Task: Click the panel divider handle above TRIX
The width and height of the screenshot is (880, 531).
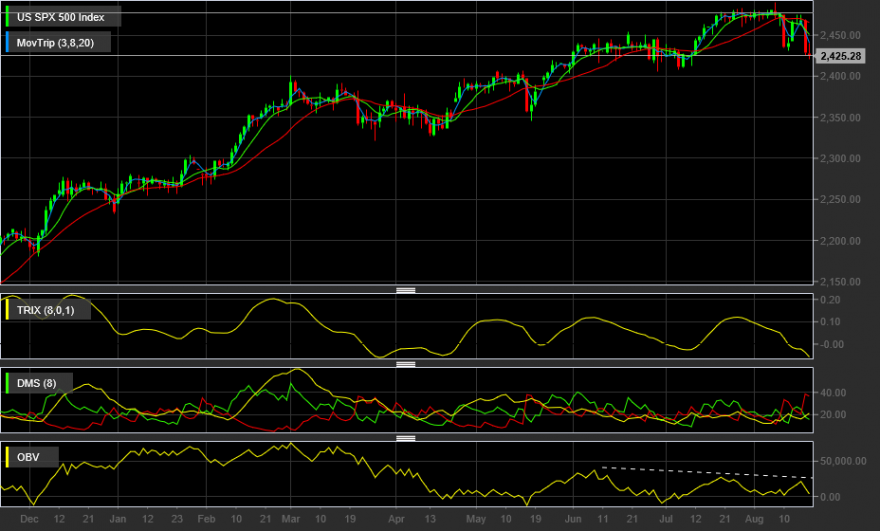Action: [406, 290]
